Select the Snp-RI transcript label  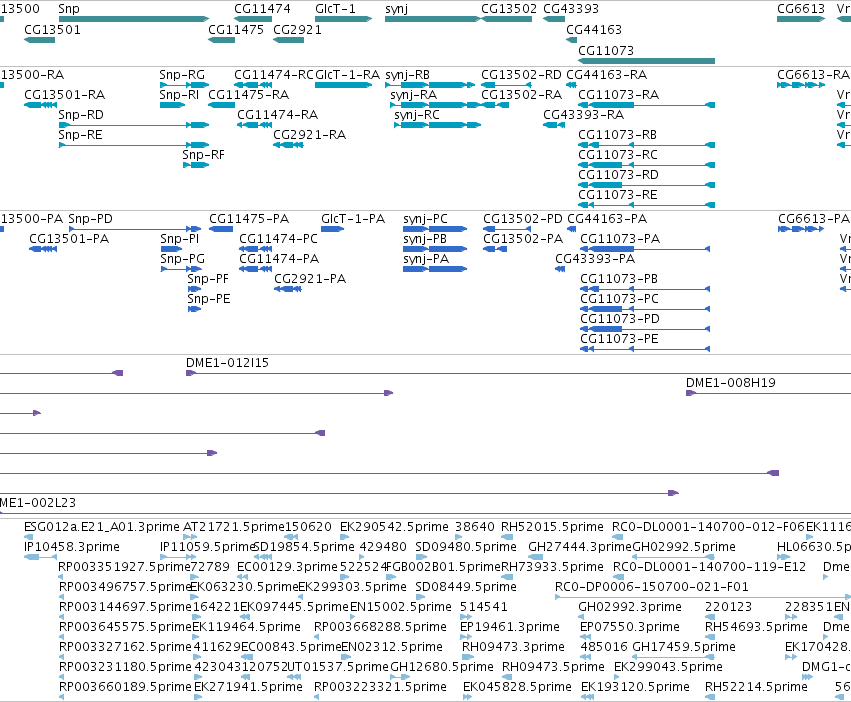[179, 94]
